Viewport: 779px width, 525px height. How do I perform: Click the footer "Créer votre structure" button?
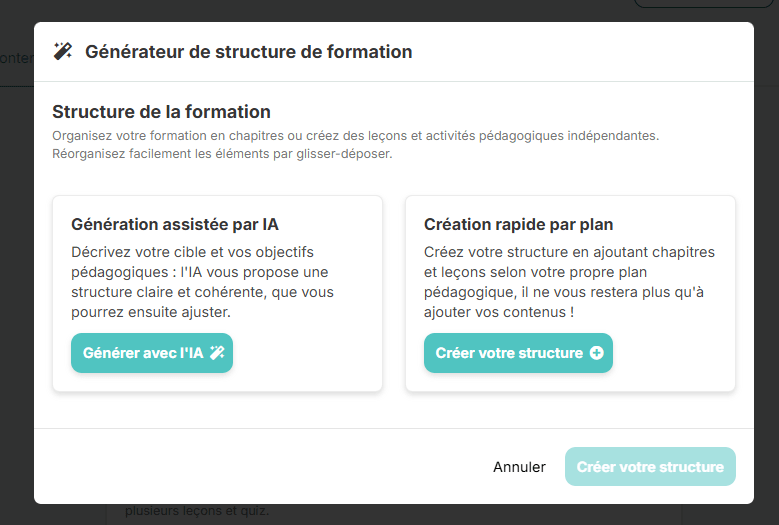650,467
